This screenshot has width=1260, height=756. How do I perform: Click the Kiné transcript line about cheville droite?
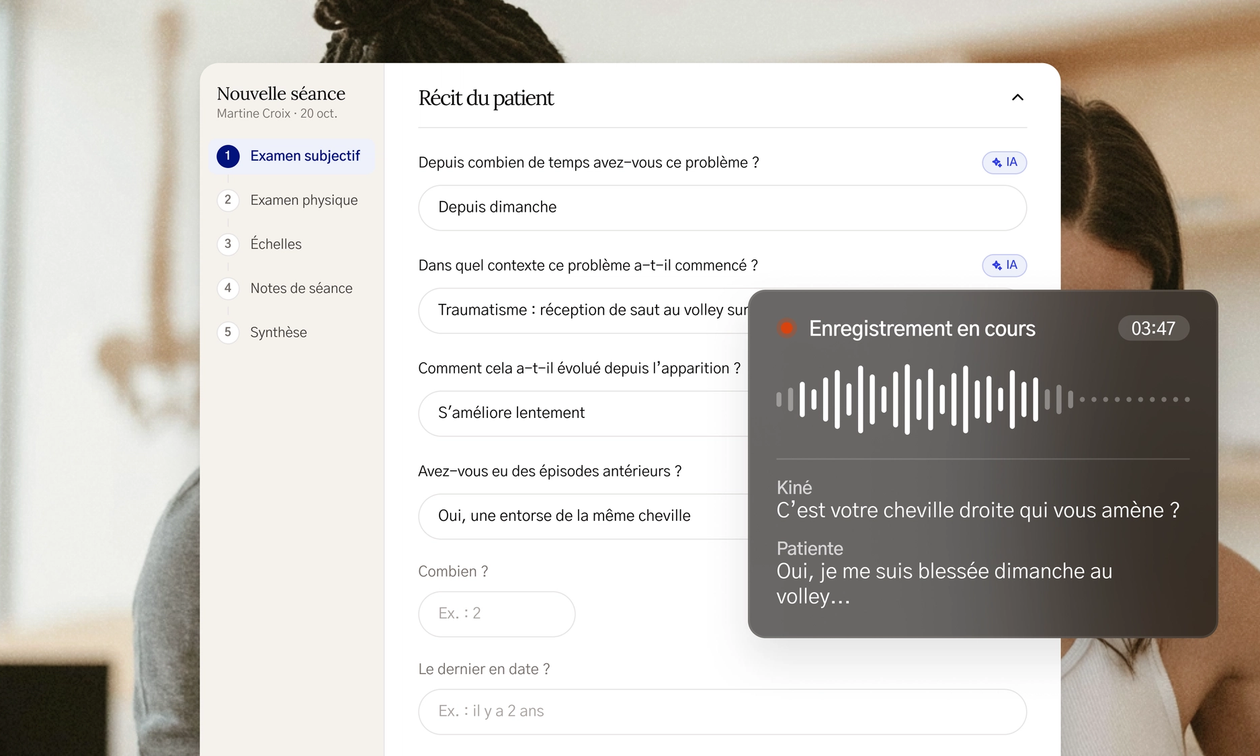(x=978, y=510)
